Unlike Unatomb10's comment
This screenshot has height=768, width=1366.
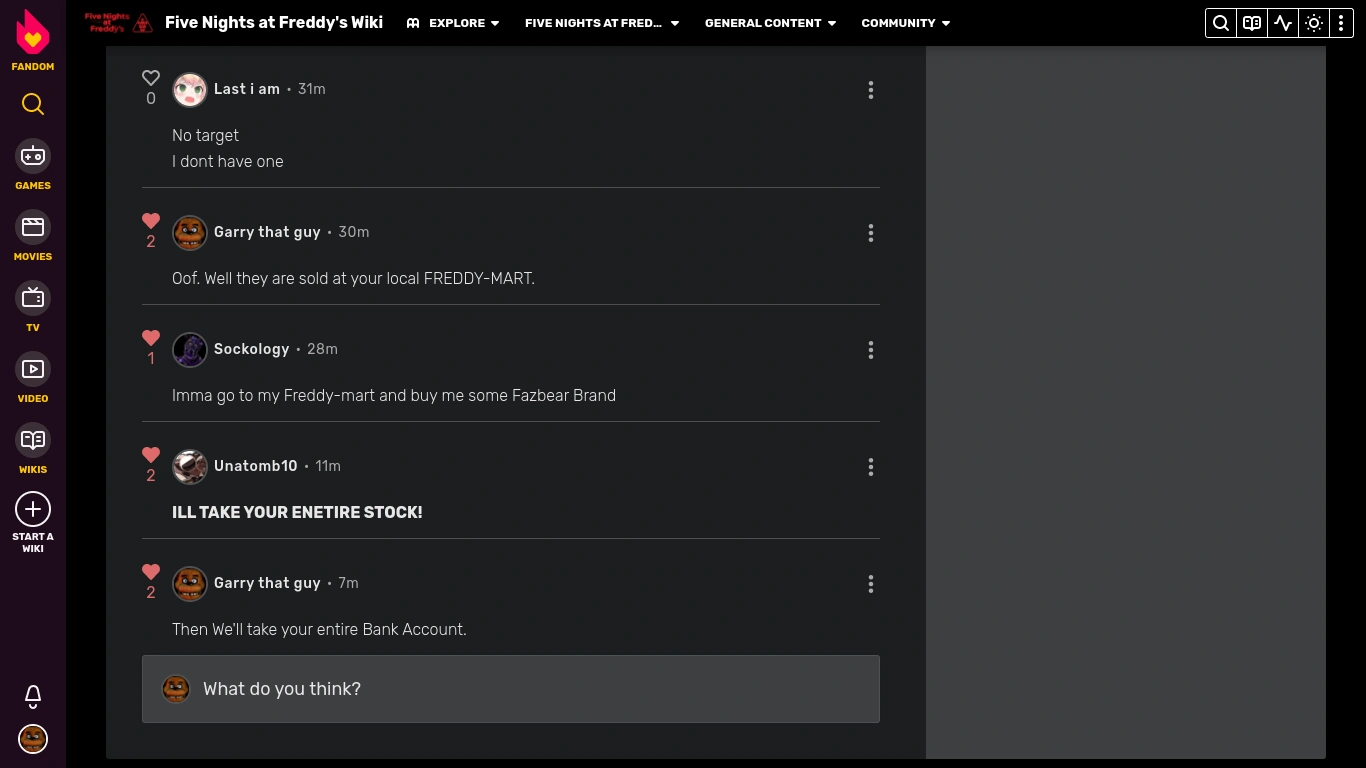coord(151,455)
